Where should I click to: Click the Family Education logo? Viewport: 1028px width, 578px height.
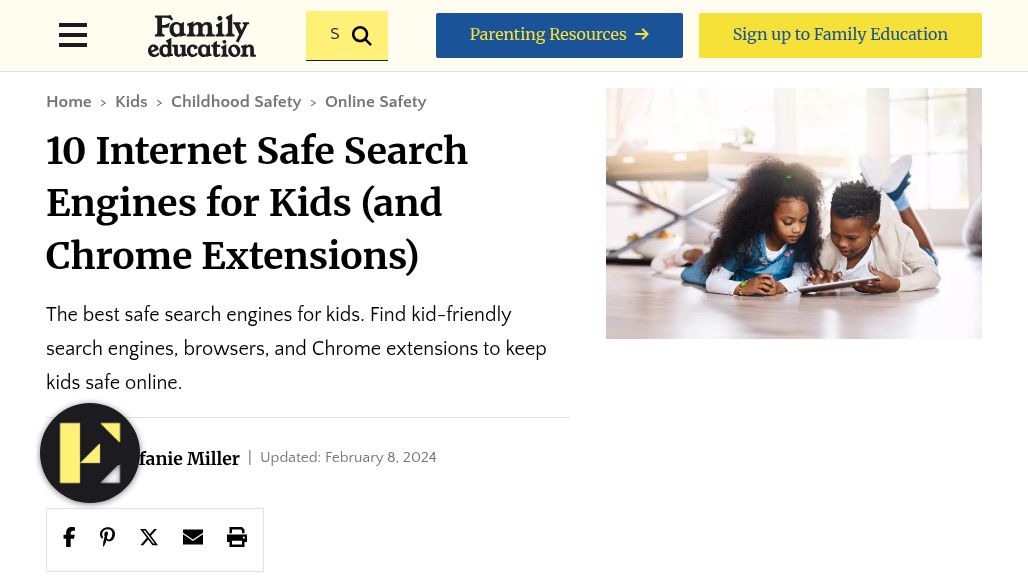coord(202,36)
